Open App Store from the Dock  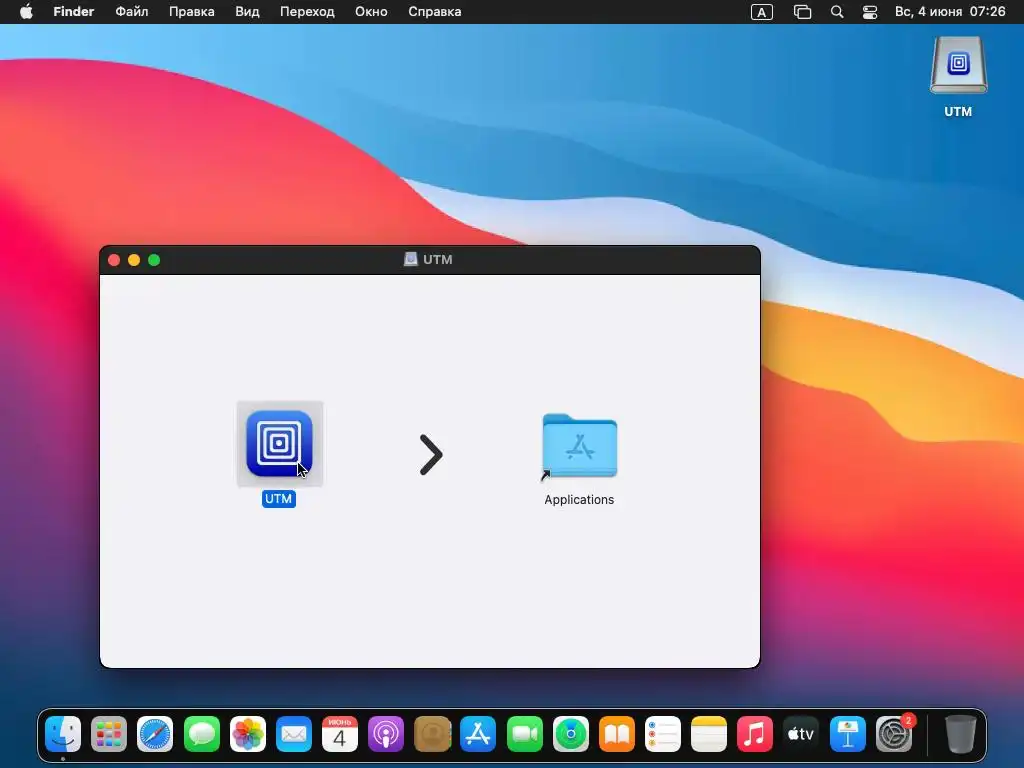click(478, 734)
